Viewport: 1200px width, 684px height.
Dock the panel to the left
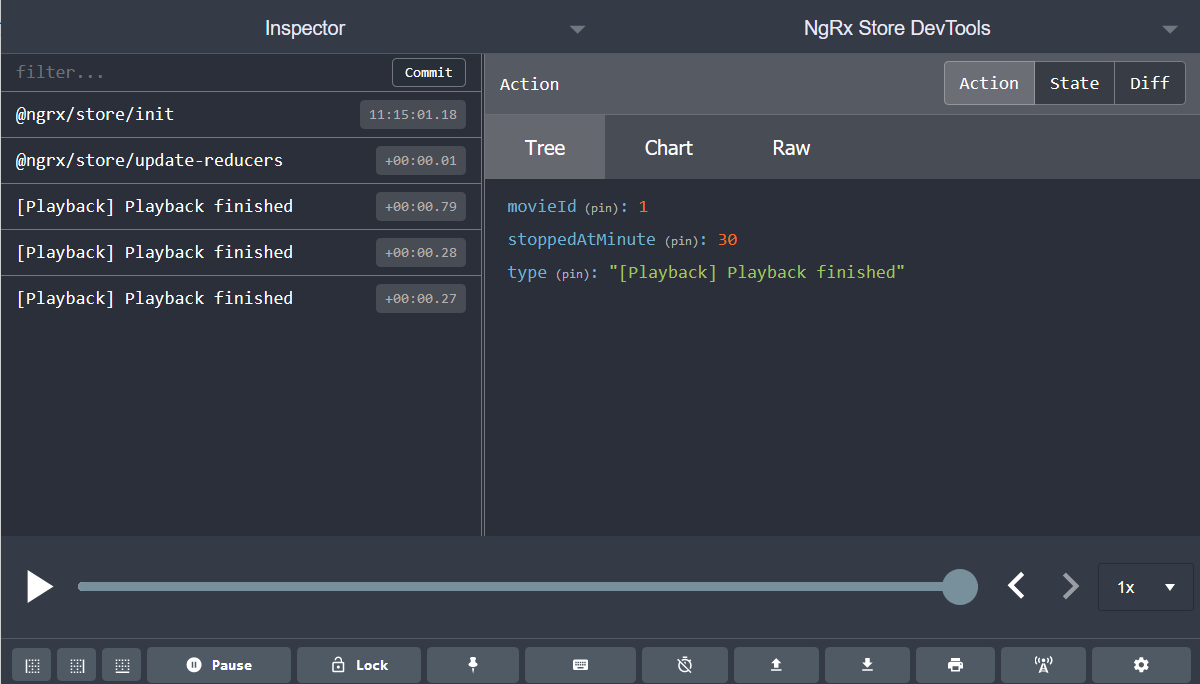click(x=32, y=665)
